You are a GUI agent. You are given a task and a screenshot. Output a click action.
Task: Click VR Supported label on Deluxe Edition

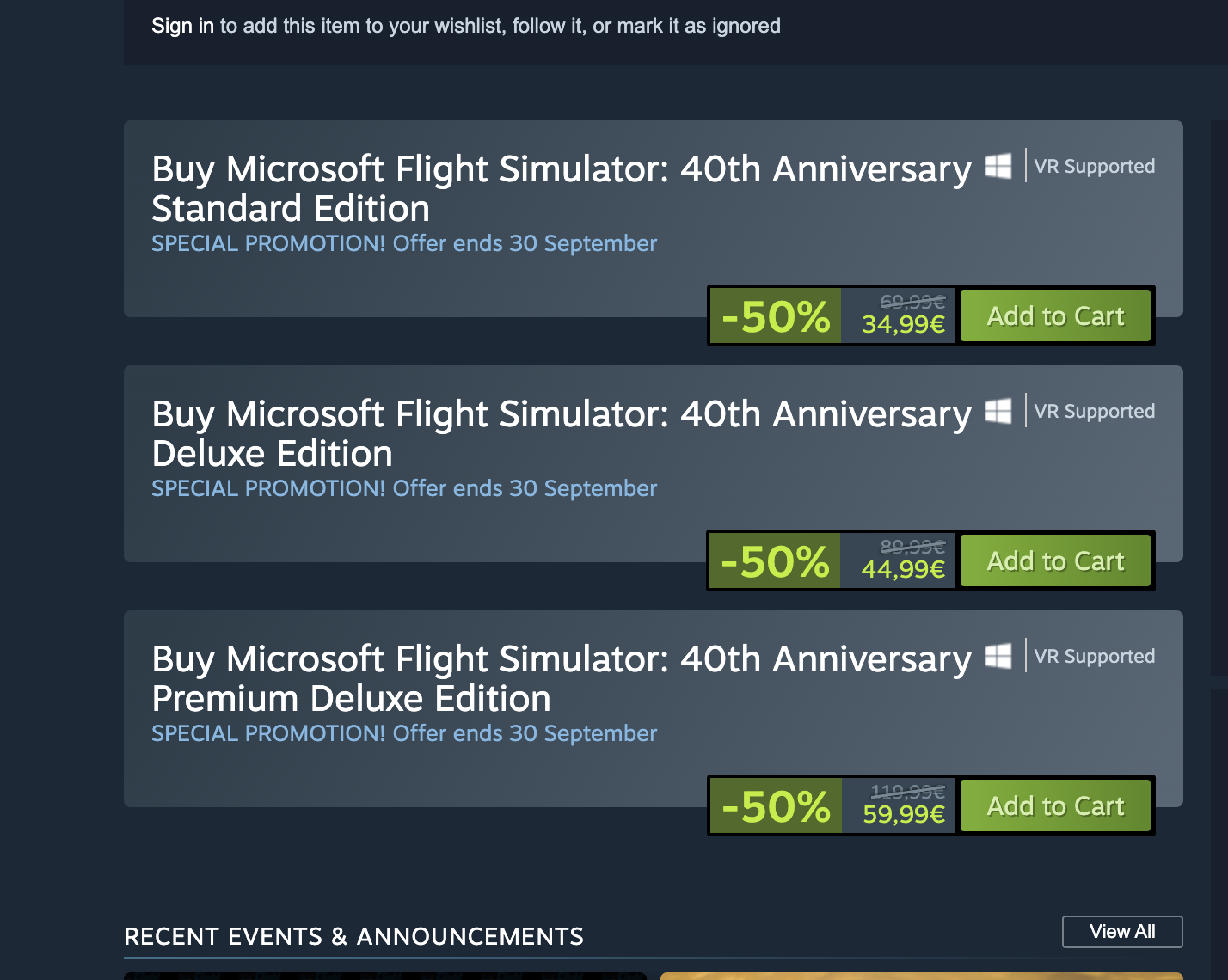coord(1094,412)
